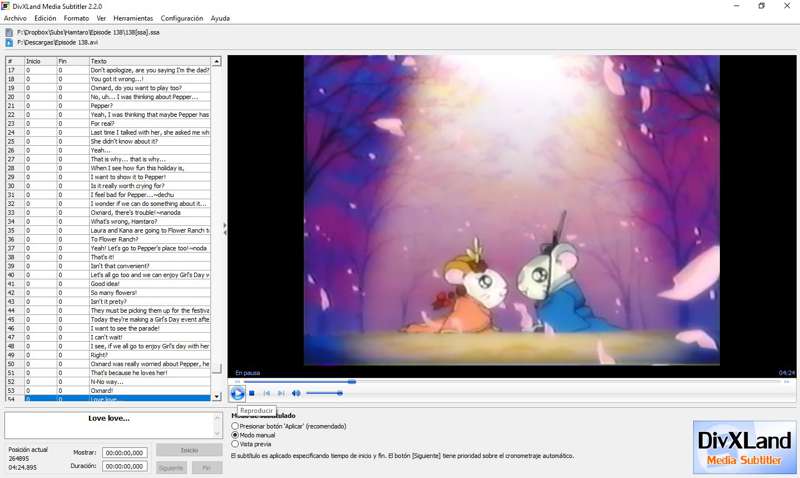Open the Formato menu
Image resolution: width=800 pixels, height=478 pixels.
point(76,18)
